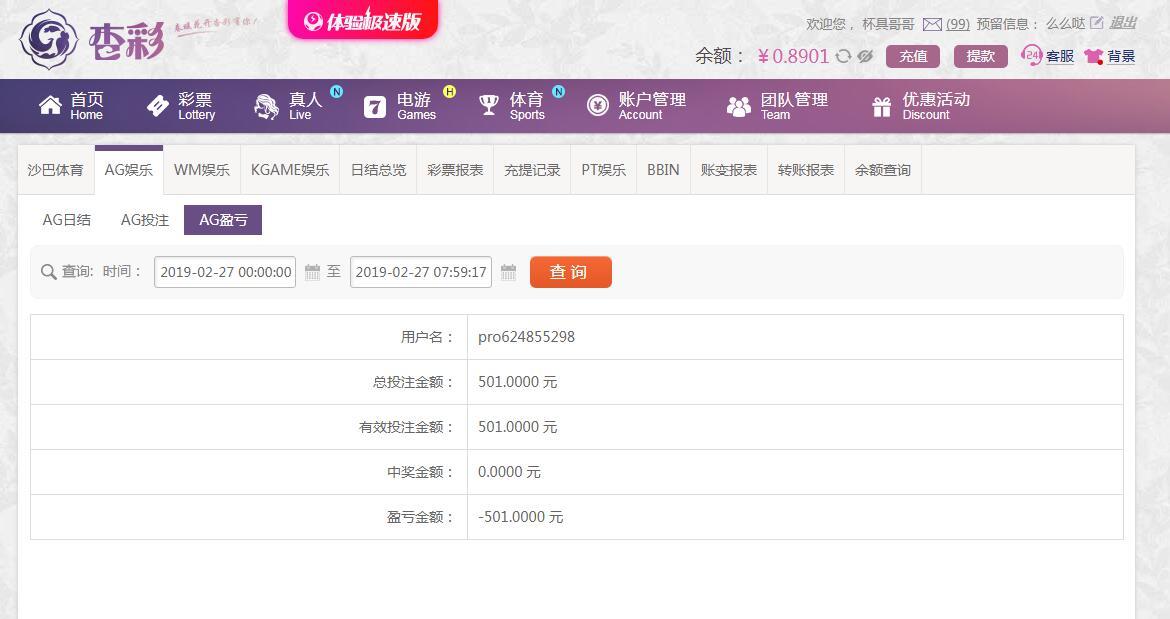The width and height of the screenshot is (1170, 619).
Task: Click the orange 查询 button
Action: (x=571, y=272)
